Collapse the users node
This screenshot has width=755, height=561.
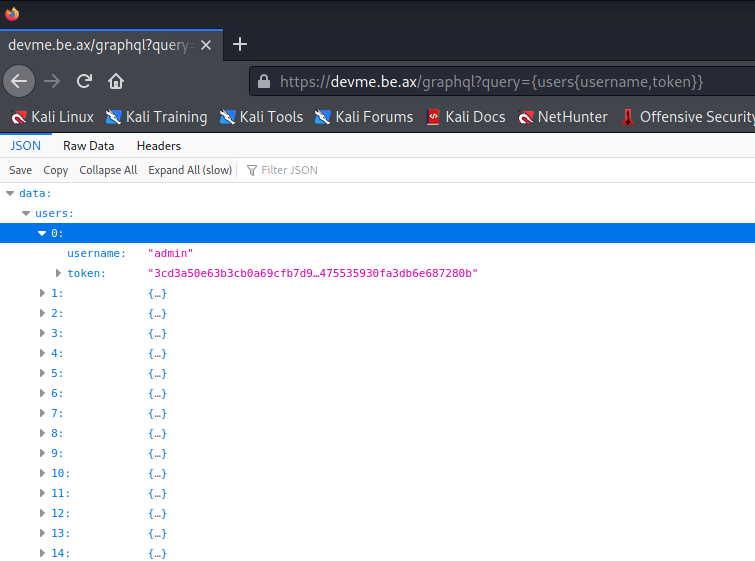(26, 213)
